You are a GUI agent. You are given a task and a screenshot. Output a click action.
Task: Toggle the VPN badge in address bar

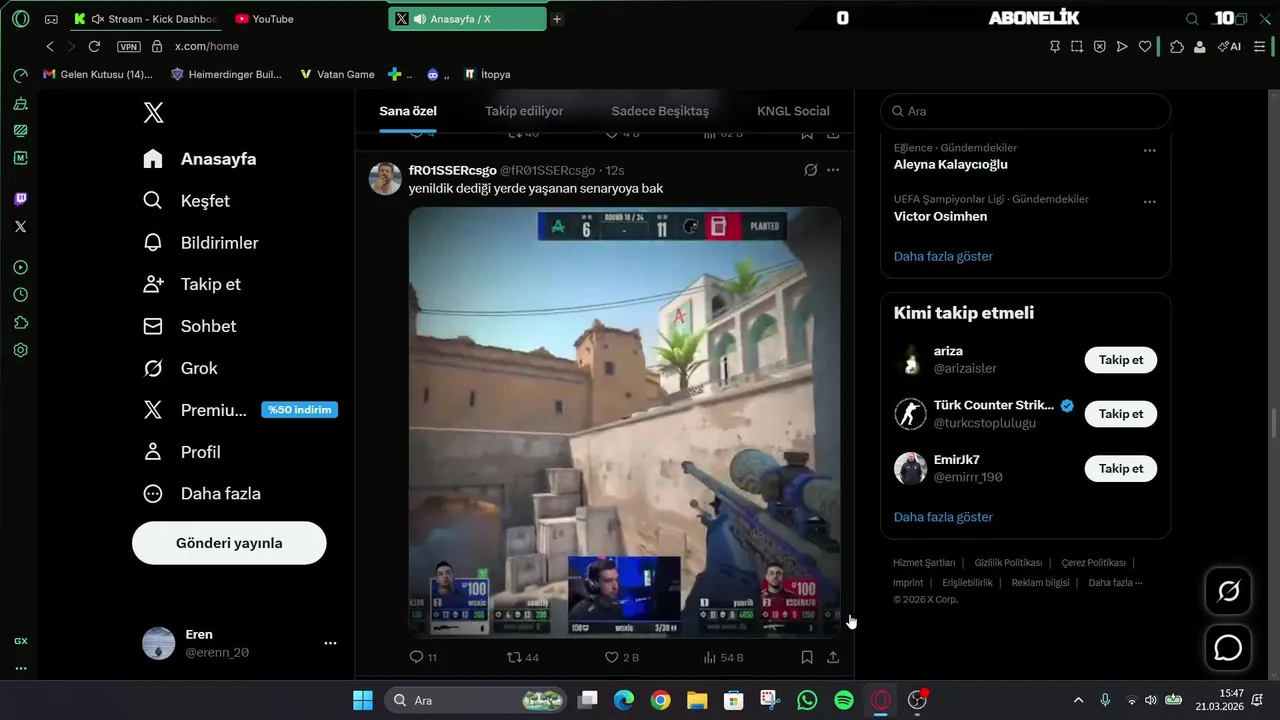pyautogui.click(x=128, y=46)
